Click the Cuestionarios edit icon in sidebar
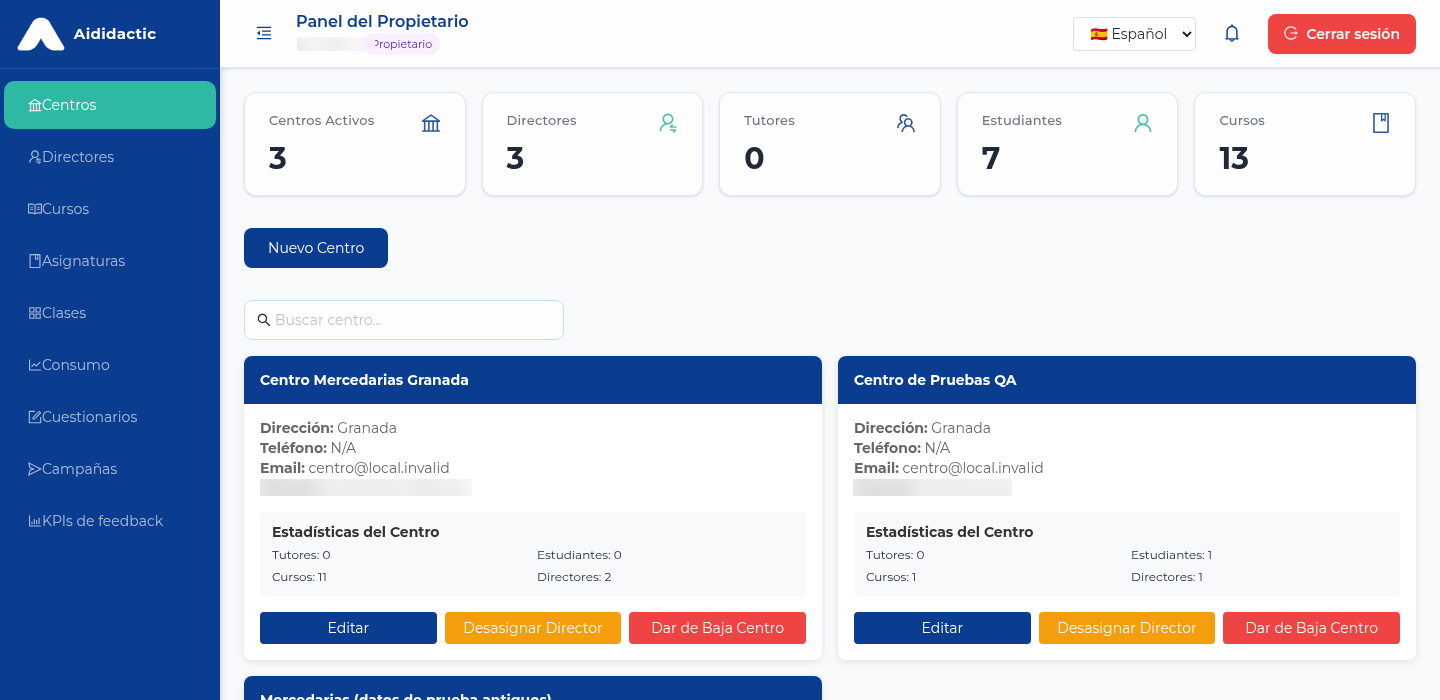 [x=35, y=417]
